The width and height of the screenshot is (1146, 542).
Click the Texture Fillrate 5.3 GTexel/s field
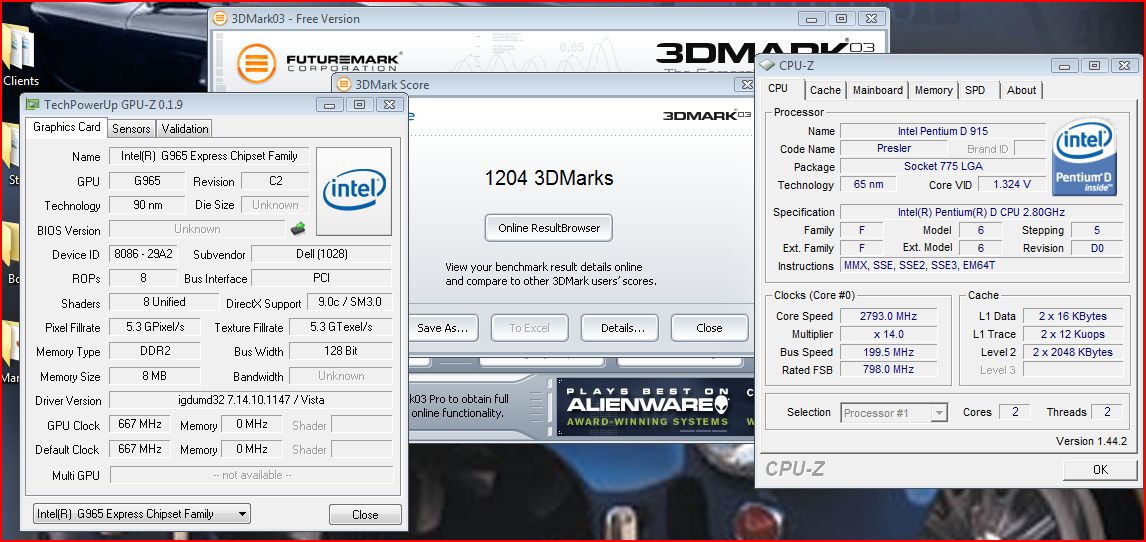[x=341, y=327]
